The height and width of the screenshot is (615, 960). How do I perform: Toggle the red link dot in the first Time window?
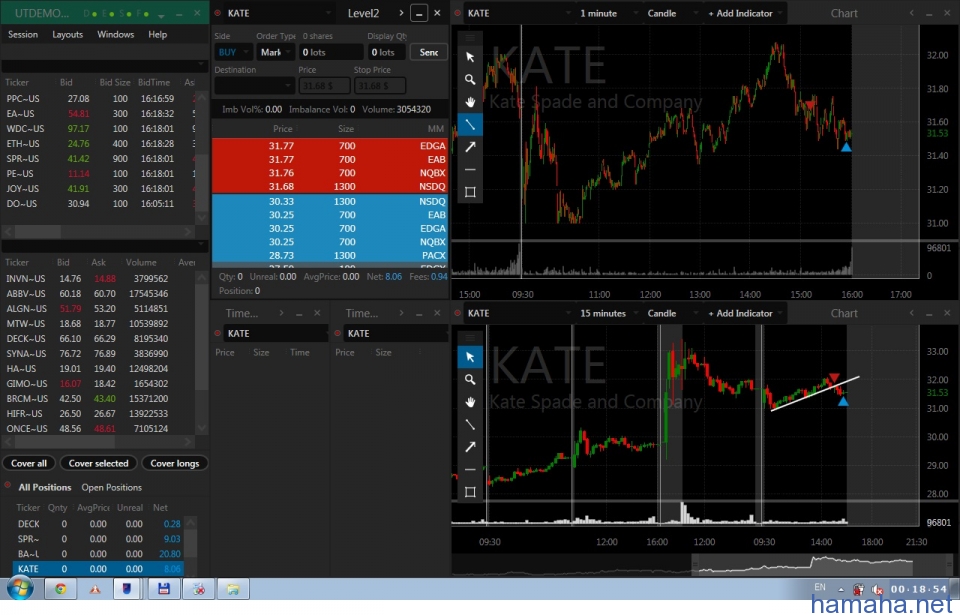point(218,333)
